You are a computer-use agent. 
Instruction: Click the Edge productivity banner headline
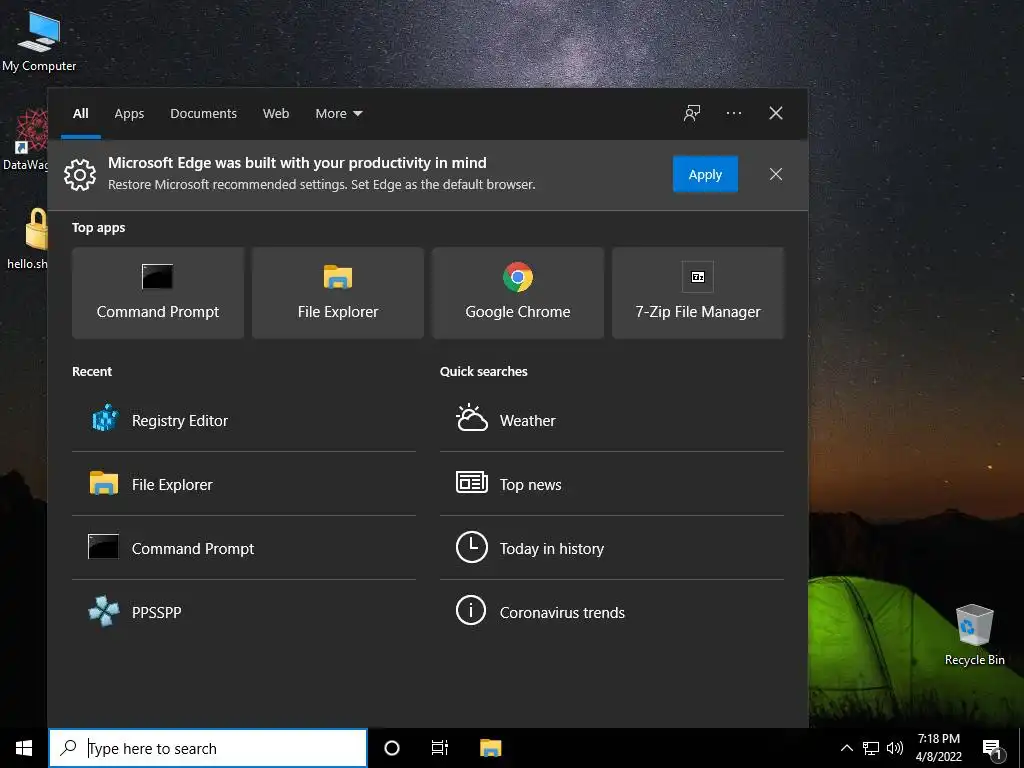(297, 163)
